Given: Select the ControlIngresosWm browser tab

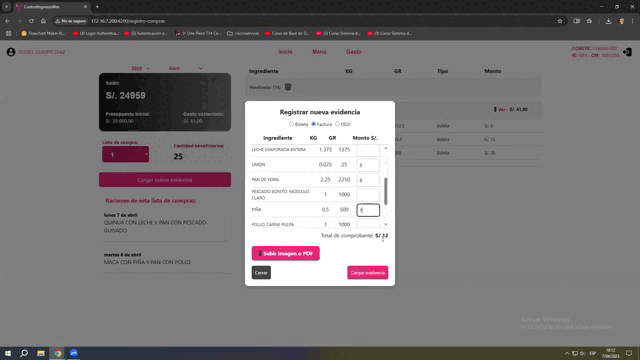Looking at the screenshot, I should click(52, 7).
